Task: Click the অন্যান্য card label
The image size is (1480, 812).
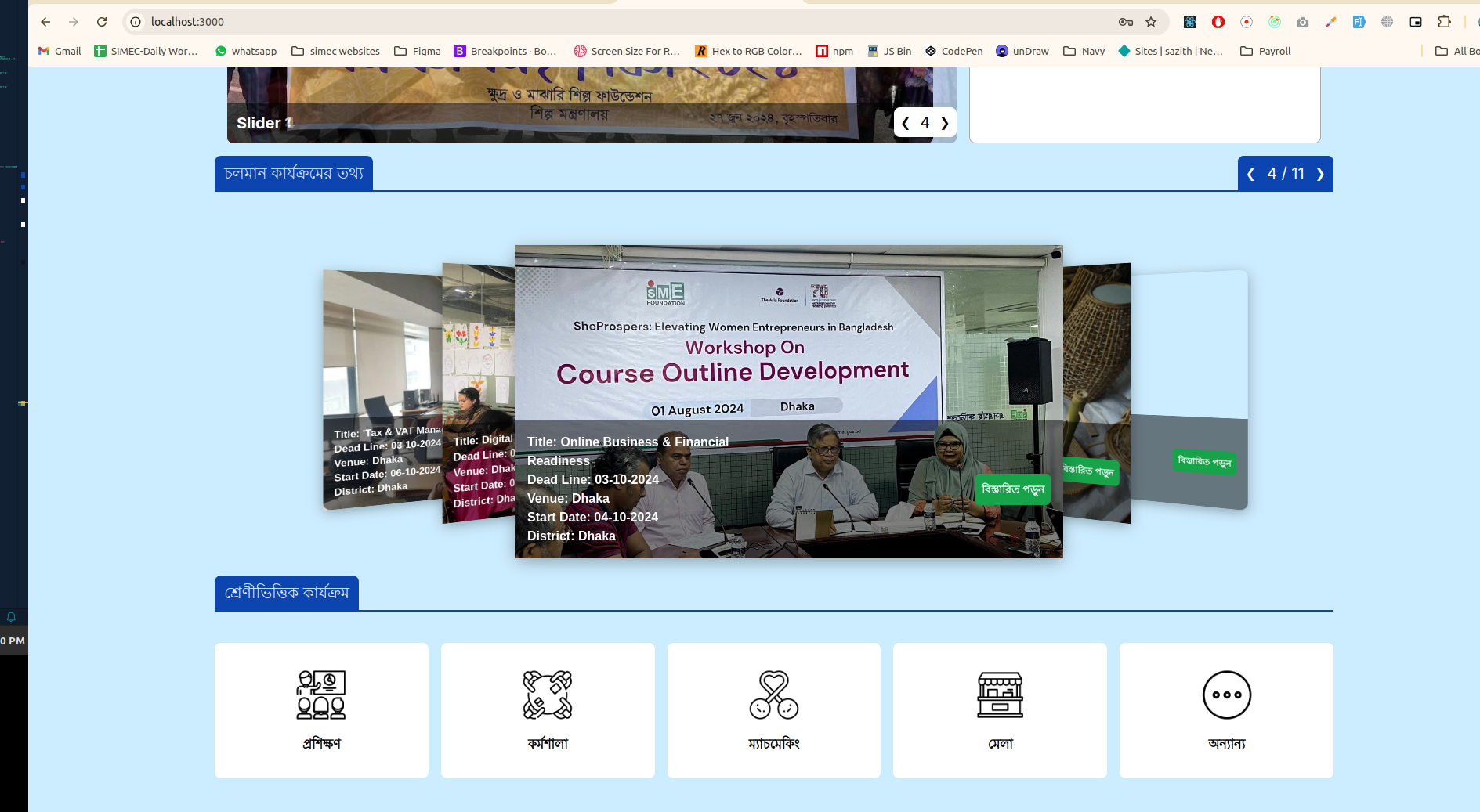Action: point(1227,743)
